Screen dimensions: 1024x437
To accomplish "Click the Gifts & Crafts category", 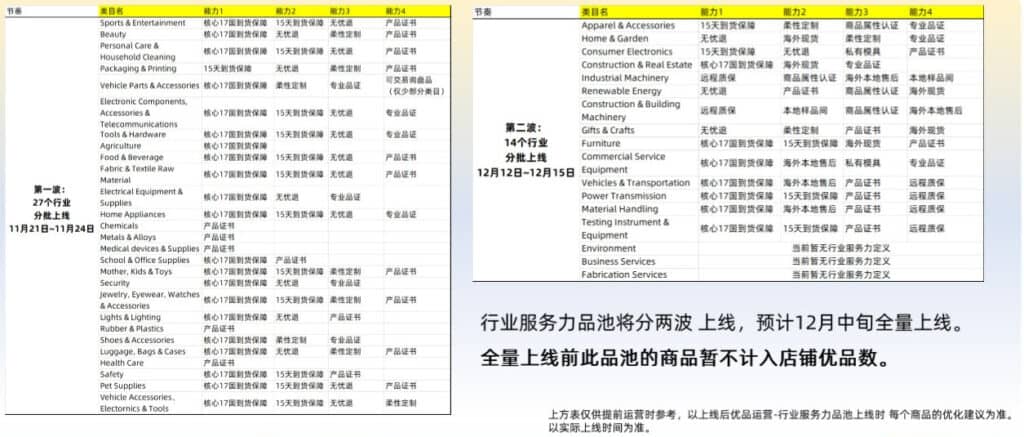I will [x=608, y=130].
